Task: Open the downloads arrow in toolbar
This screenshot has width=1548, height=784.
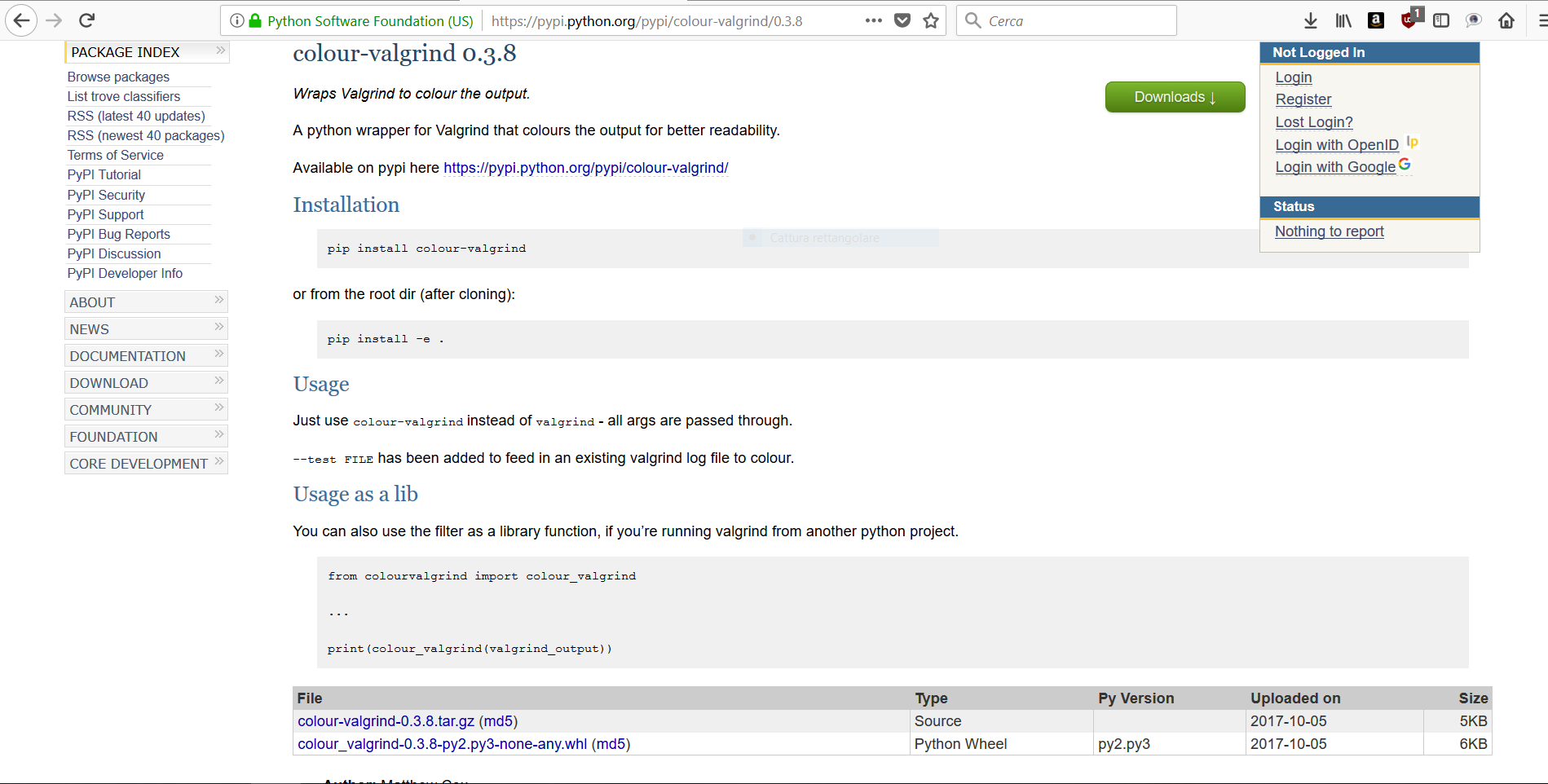Action: (x=1311, y=20)
